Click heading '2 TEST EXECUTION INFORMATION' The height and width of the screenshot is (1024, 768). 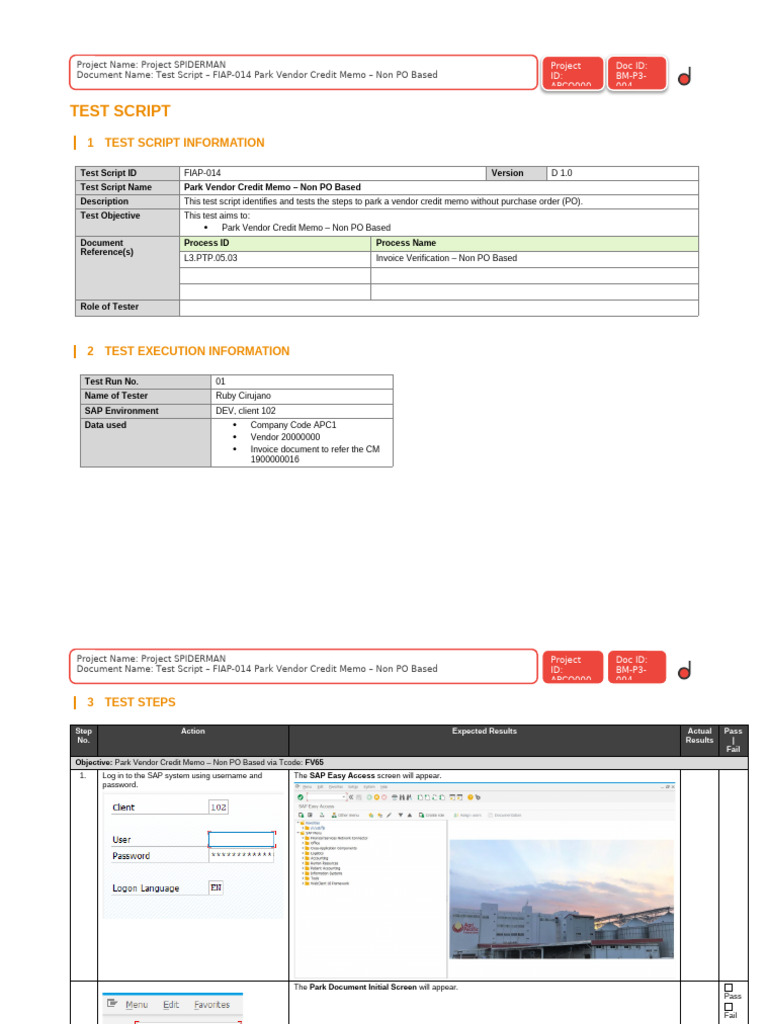188,351
